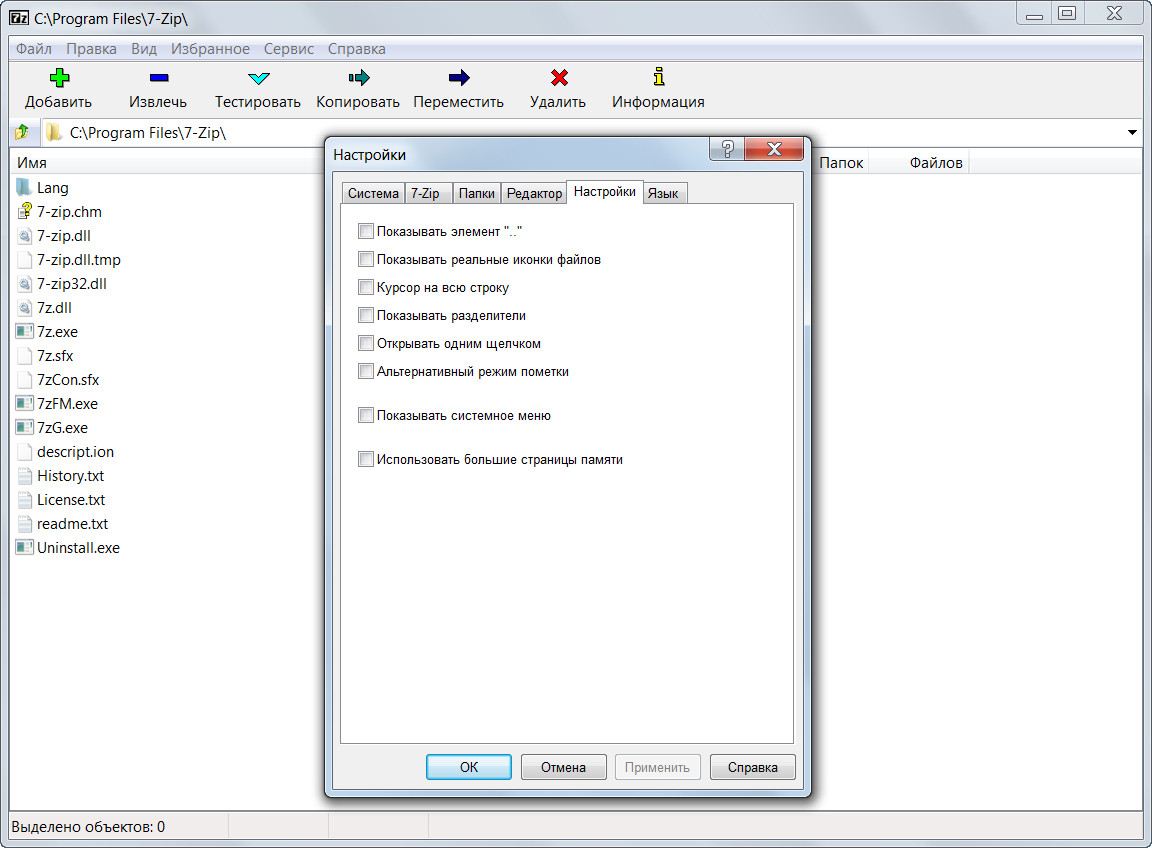Click the 7zG.exe application icon
1152x848 pixels.
pos(24,428)
